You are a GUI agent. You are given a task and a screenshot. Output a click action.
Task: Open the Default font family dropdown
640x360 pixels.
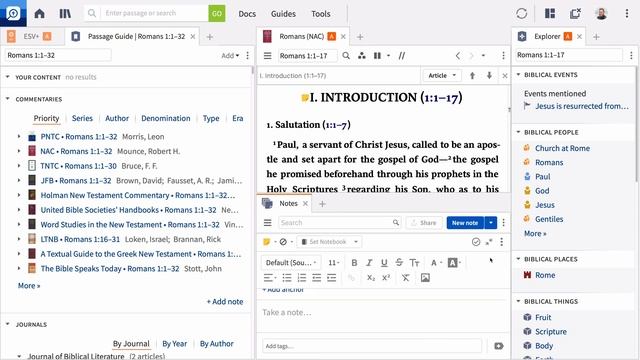[x=291, y=262]
